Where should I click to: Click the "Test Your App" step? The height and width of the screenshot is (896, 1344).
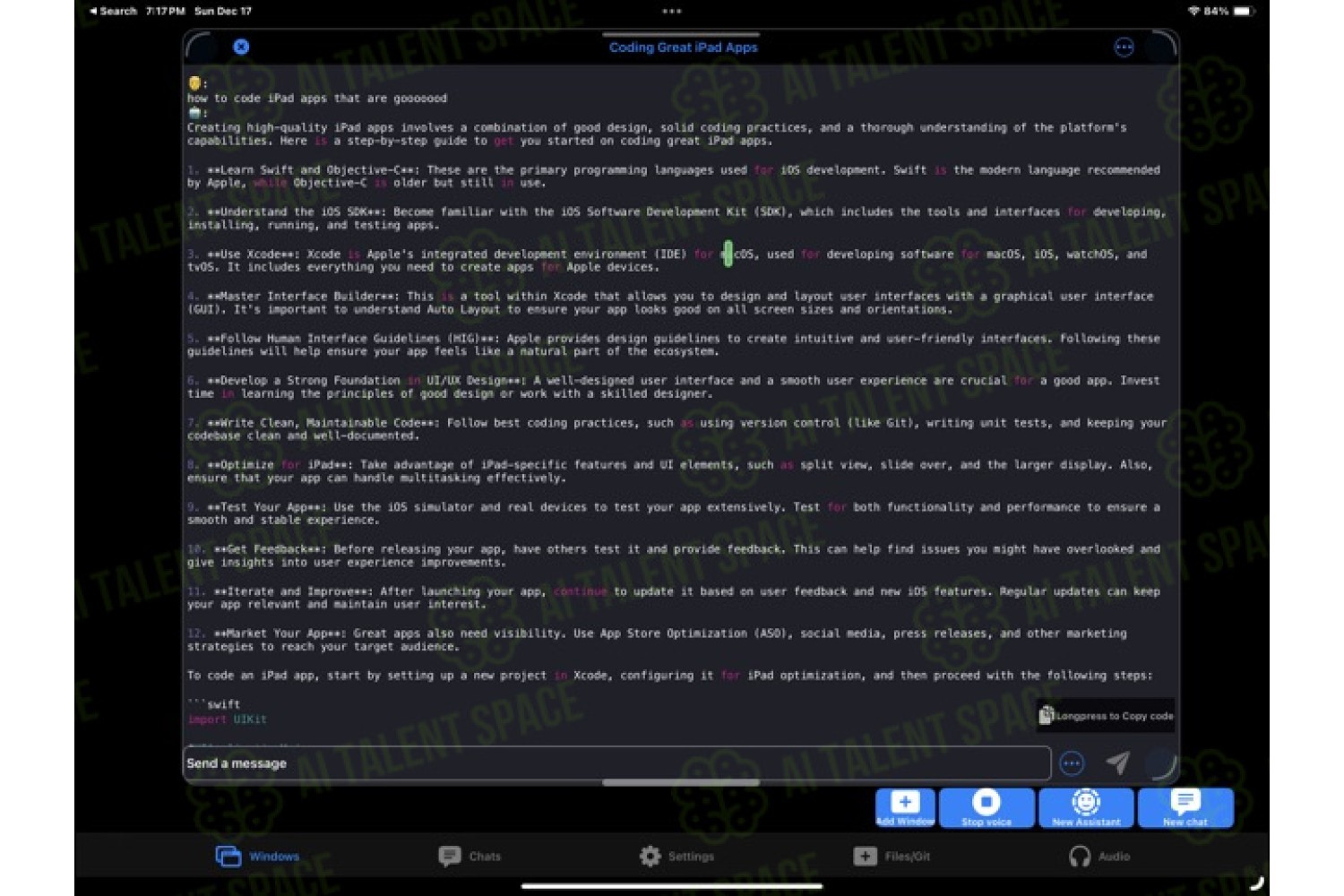click(674, 513)
